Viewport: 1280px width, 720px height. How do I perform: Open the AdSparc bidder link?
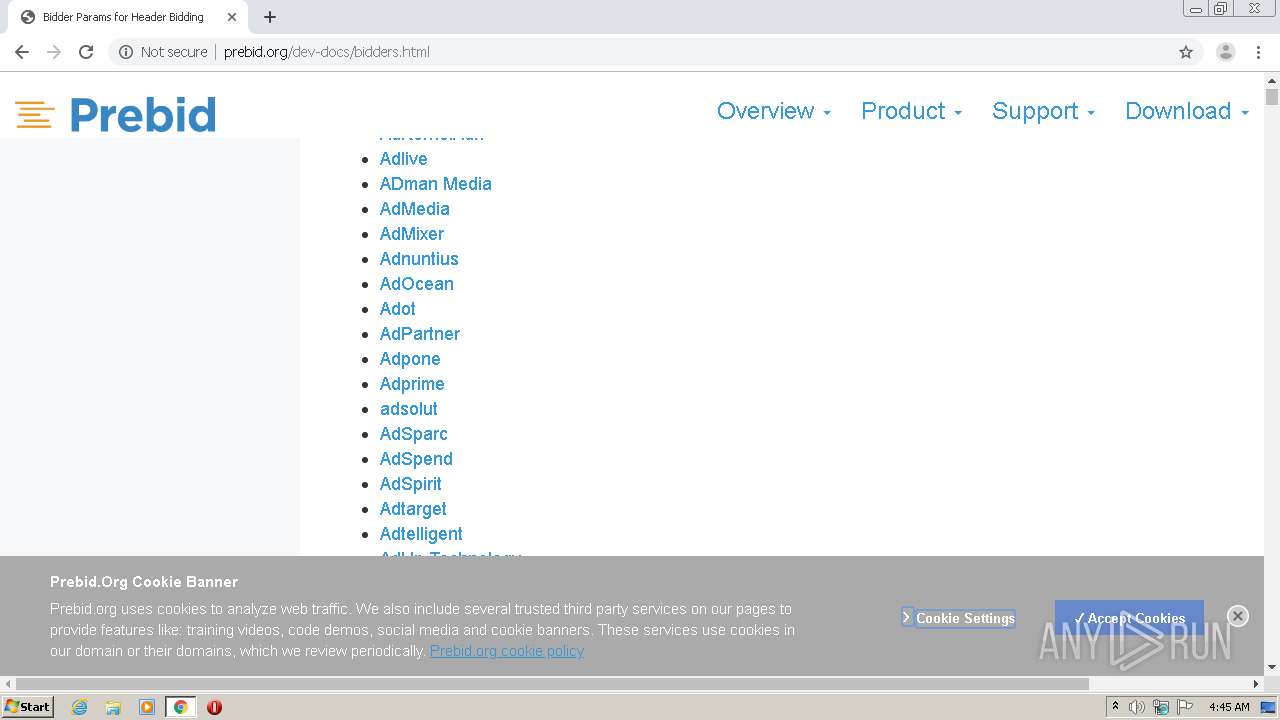[413, 434]
